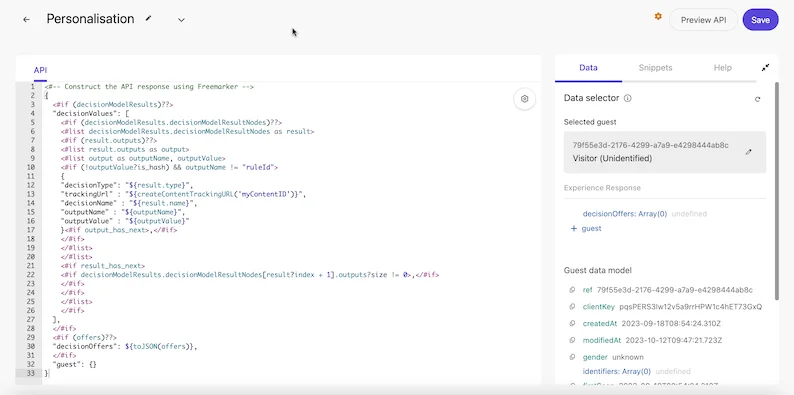
Task: Edit the Personalisation title with pencil icon
Action: pos(148,18)
